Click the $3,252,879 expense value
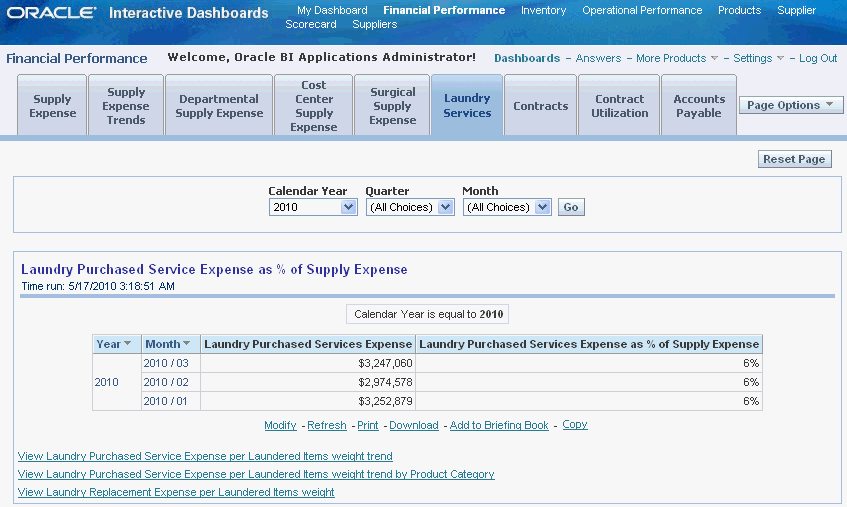Image resolution: width=847 pixels, height=507 pixels. click(385, 401)
